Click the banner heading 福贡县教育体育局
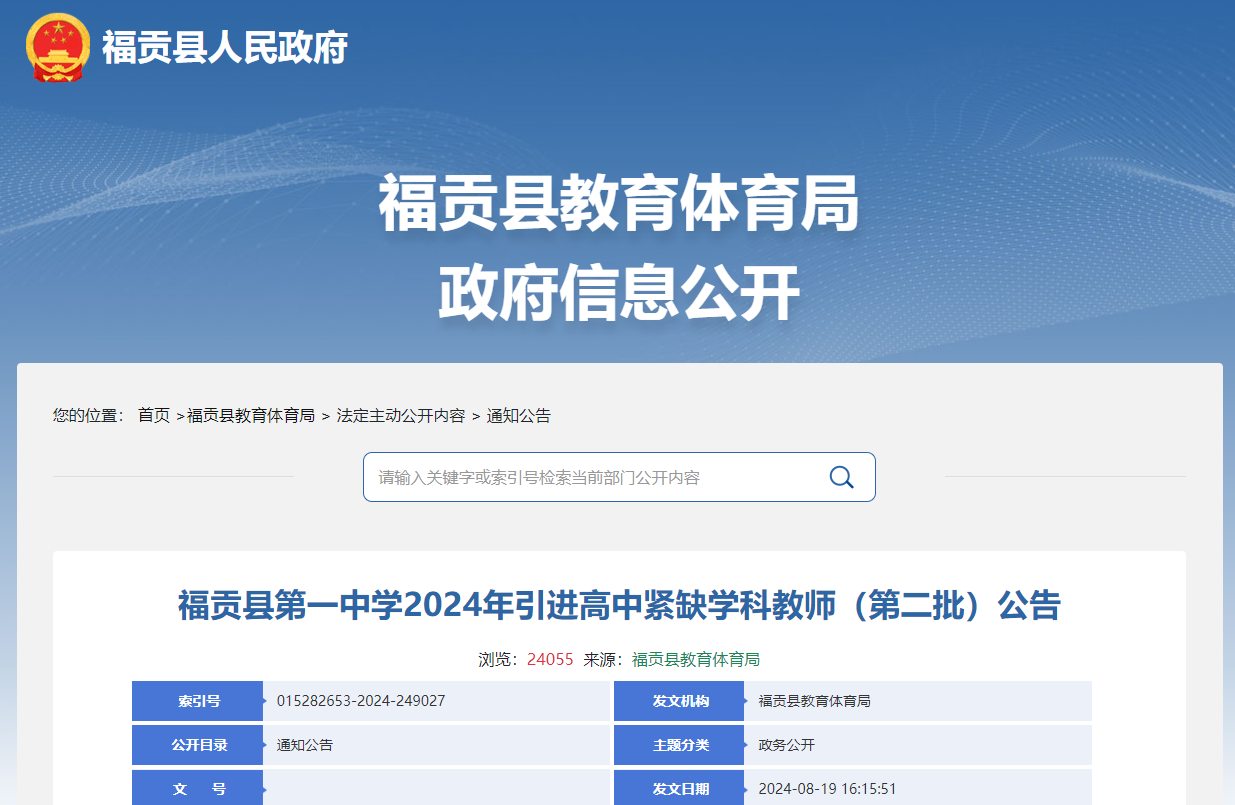This screenshot has width=1235, height=805. point(619,204)
